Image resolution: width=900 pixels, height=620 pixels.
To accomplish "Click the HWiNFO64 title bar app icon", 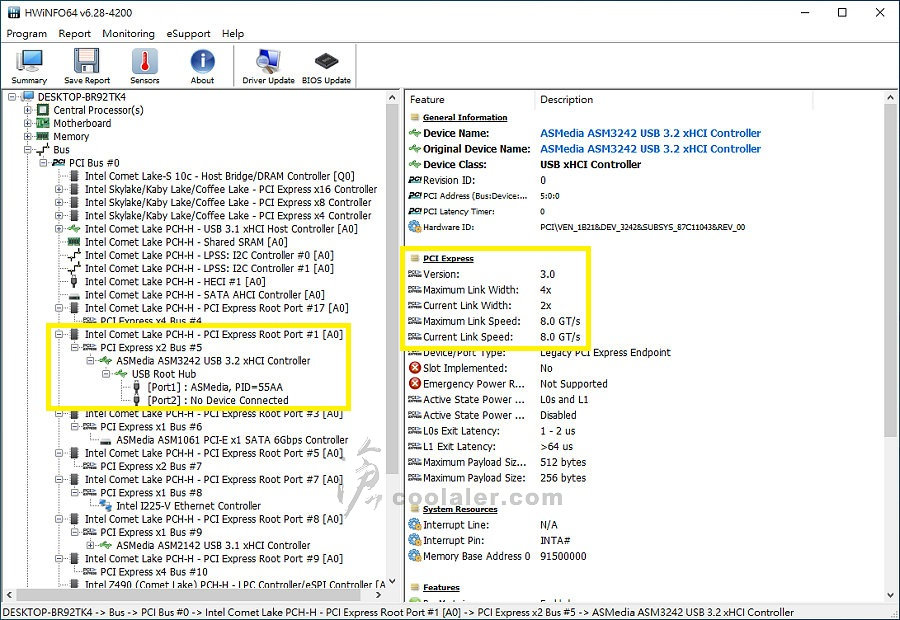I will click(14, 12).
